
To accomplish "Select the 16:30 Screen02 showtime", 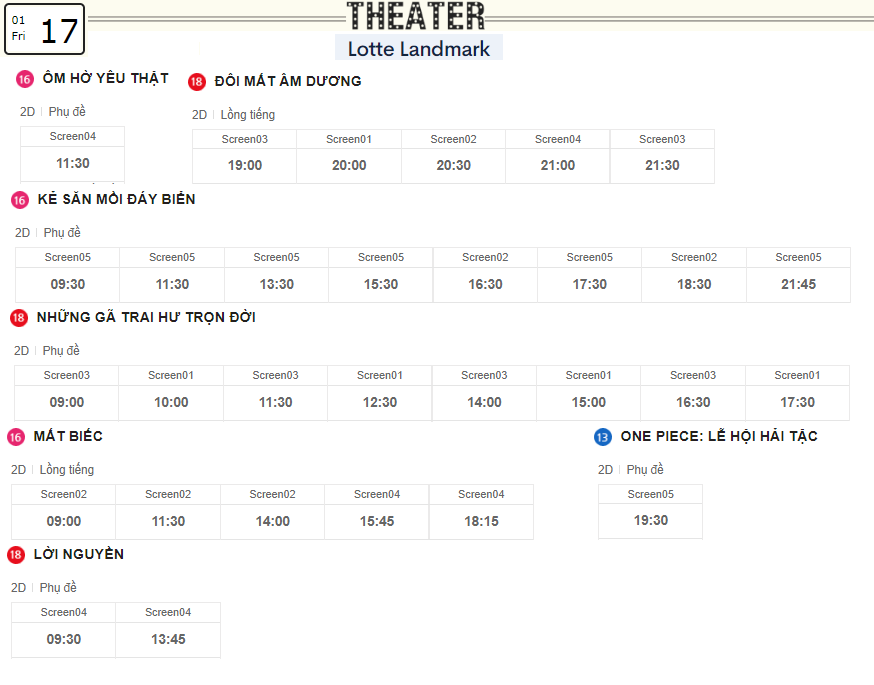I will point(485,275).
